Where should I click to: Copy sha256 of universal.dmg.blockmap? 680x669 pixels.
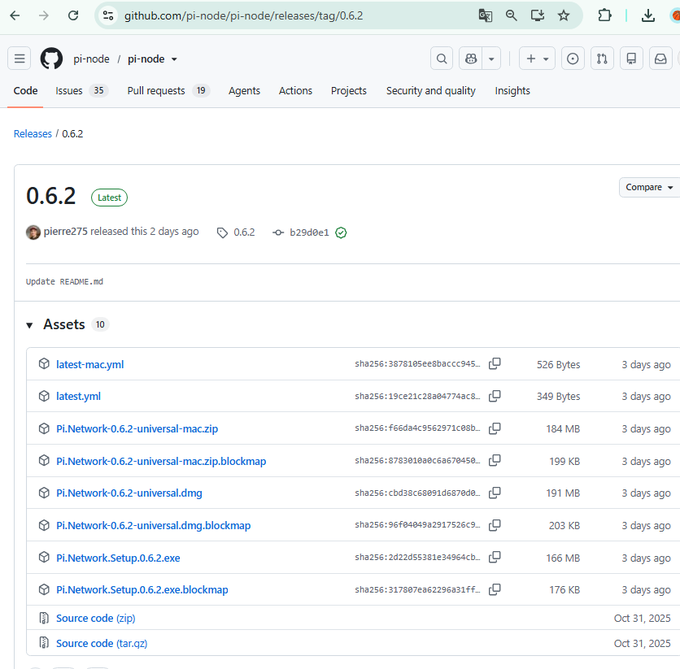494,525
